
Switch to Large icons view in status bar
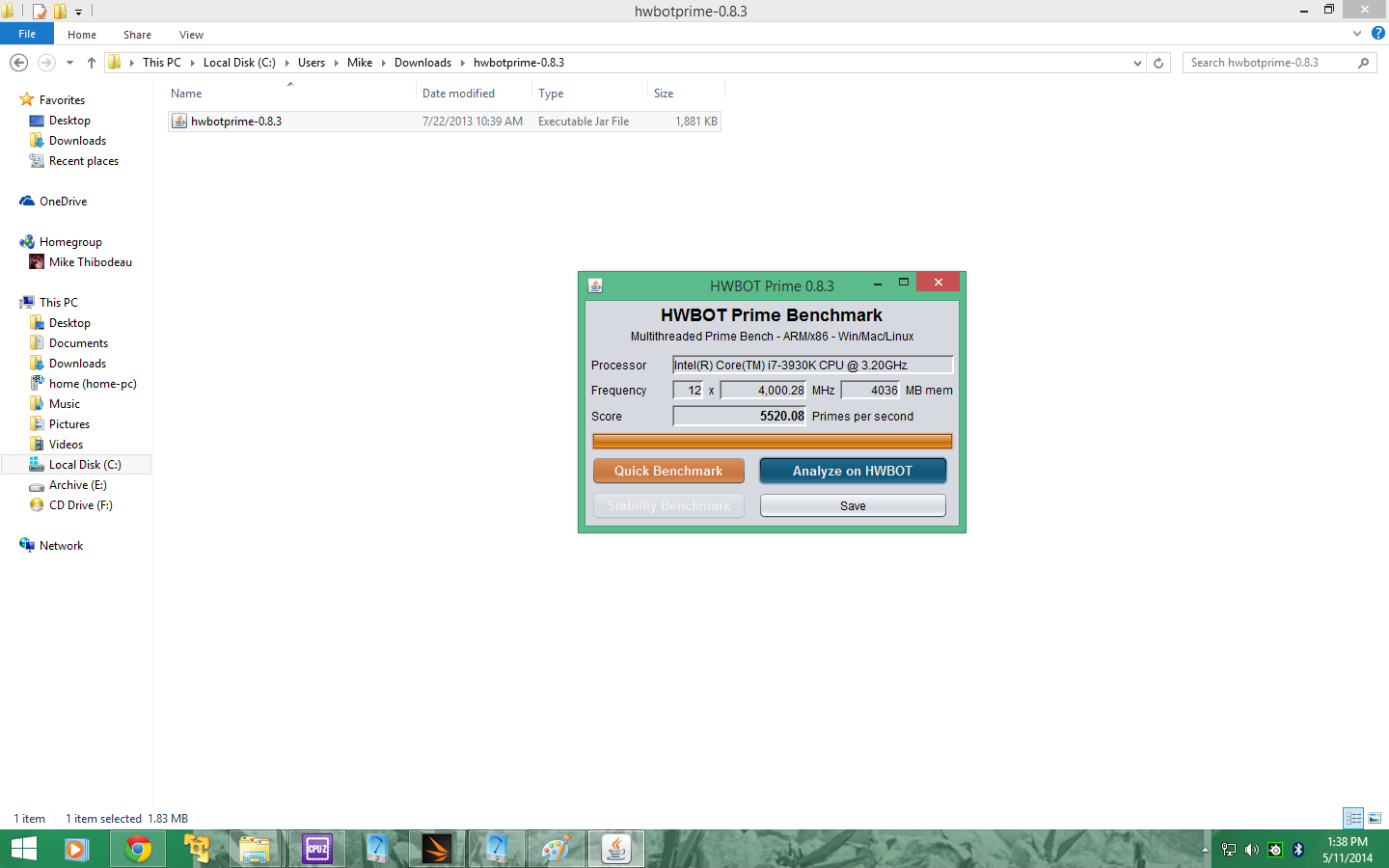tap(1375, 818)
